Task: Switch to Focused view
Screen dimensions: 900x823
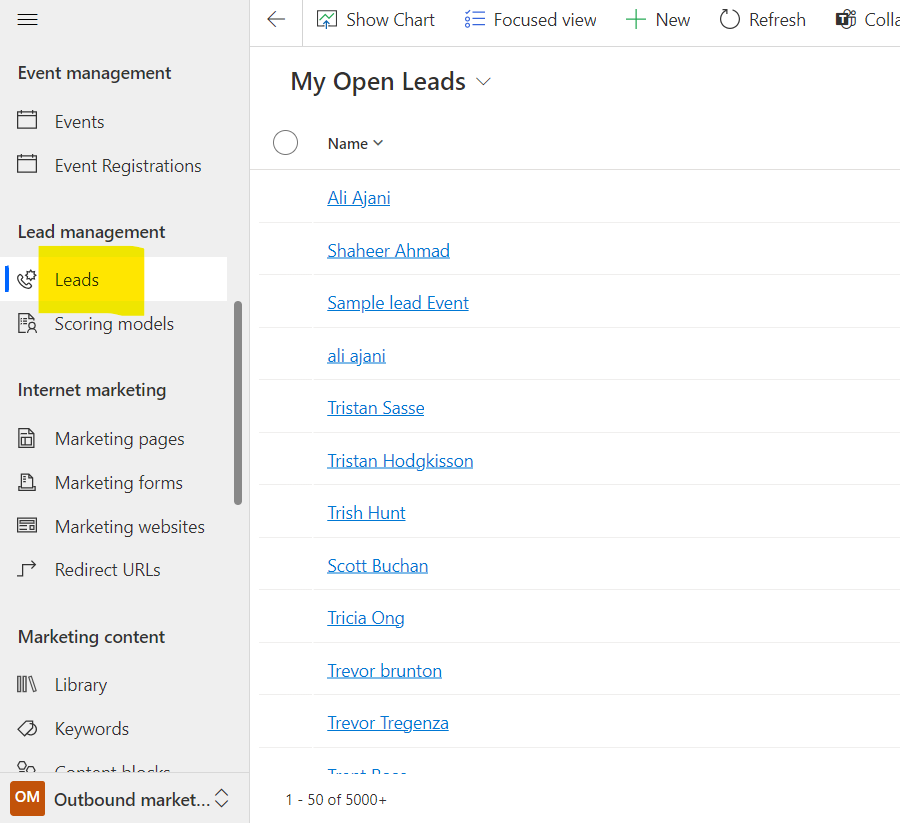Action: pyautogui.click(x=530, y=20)
